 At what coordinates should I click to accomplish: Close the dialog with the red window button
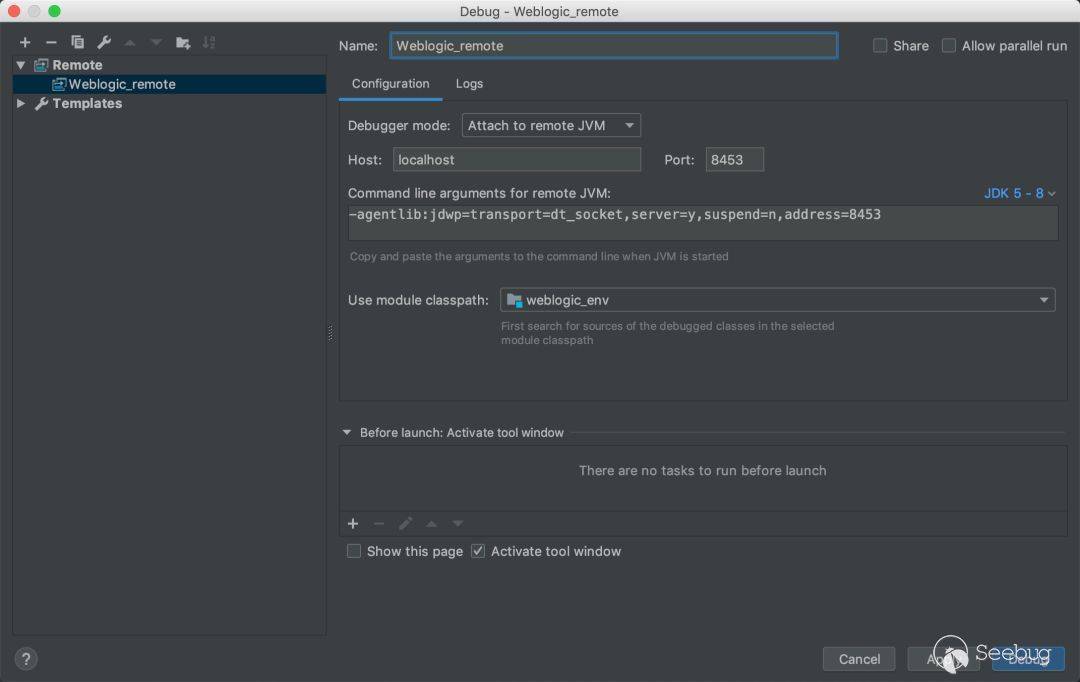14,11
